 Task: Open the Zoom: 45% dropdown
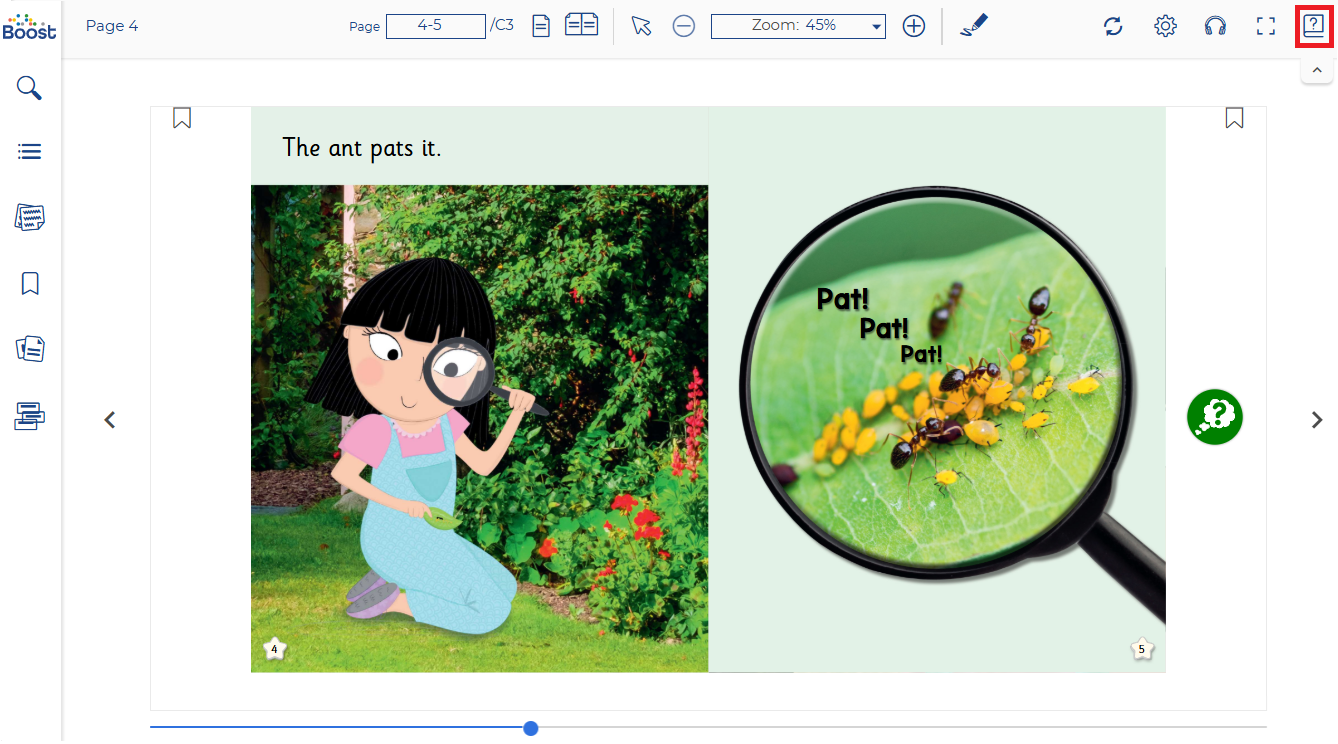point(798,26)
